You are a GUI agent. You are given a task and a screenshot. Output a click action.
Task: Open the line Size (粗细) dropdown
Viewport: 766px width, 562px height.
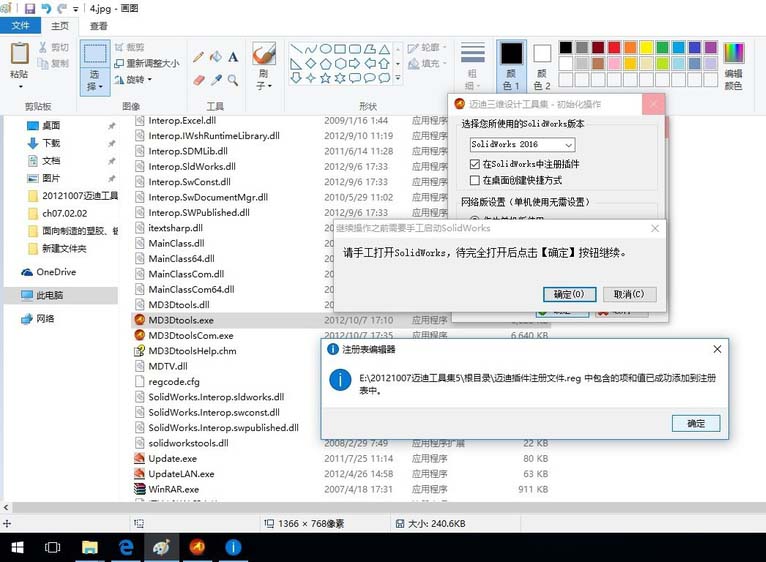[x=472, y=66]
